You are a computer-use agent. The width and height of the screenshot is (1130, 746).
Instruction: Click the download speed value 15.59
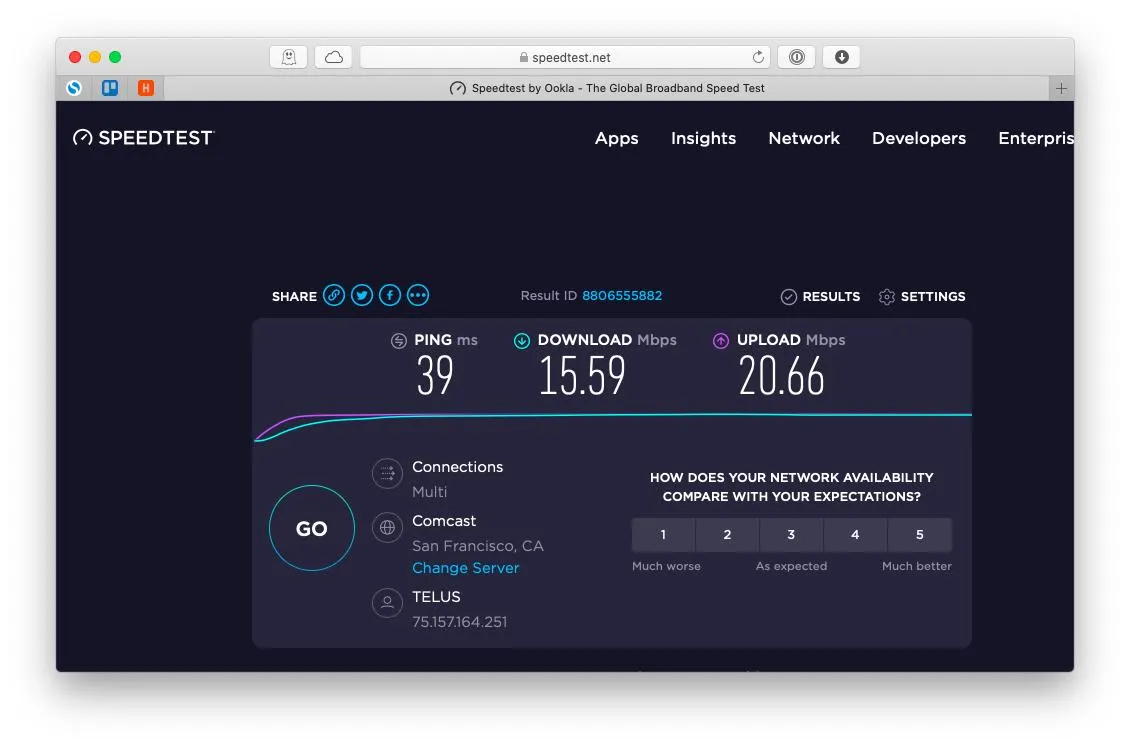click(x=582, y=376)
